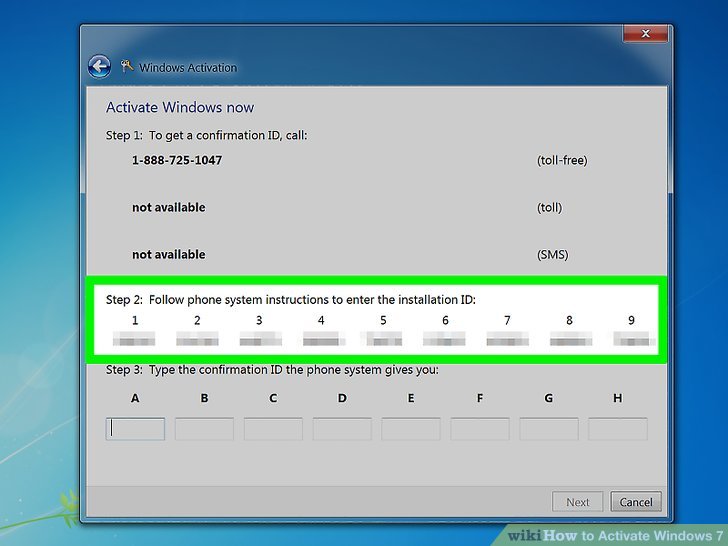The width and height of the screenshot is (728, 546).
Task: Close the Windows Activation dialog
Action: click(x=645, y=33)
